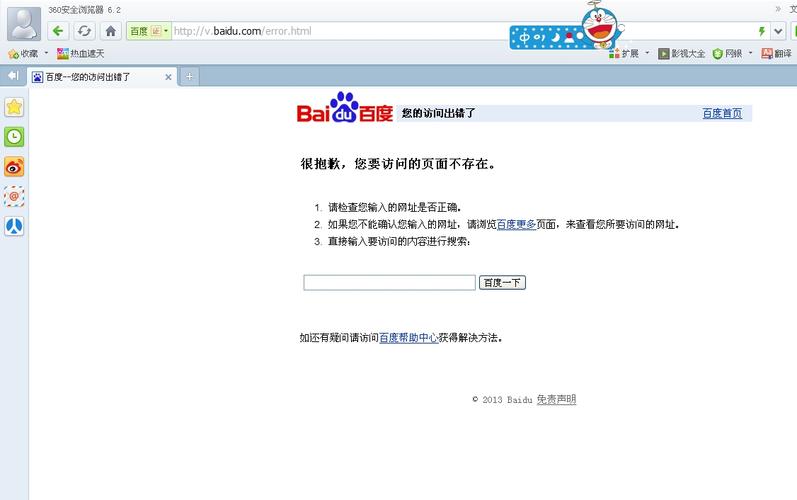Screen dimensions: 797x500
Task: Reload the page with the refresh button
Action: [x=84, y=31]
